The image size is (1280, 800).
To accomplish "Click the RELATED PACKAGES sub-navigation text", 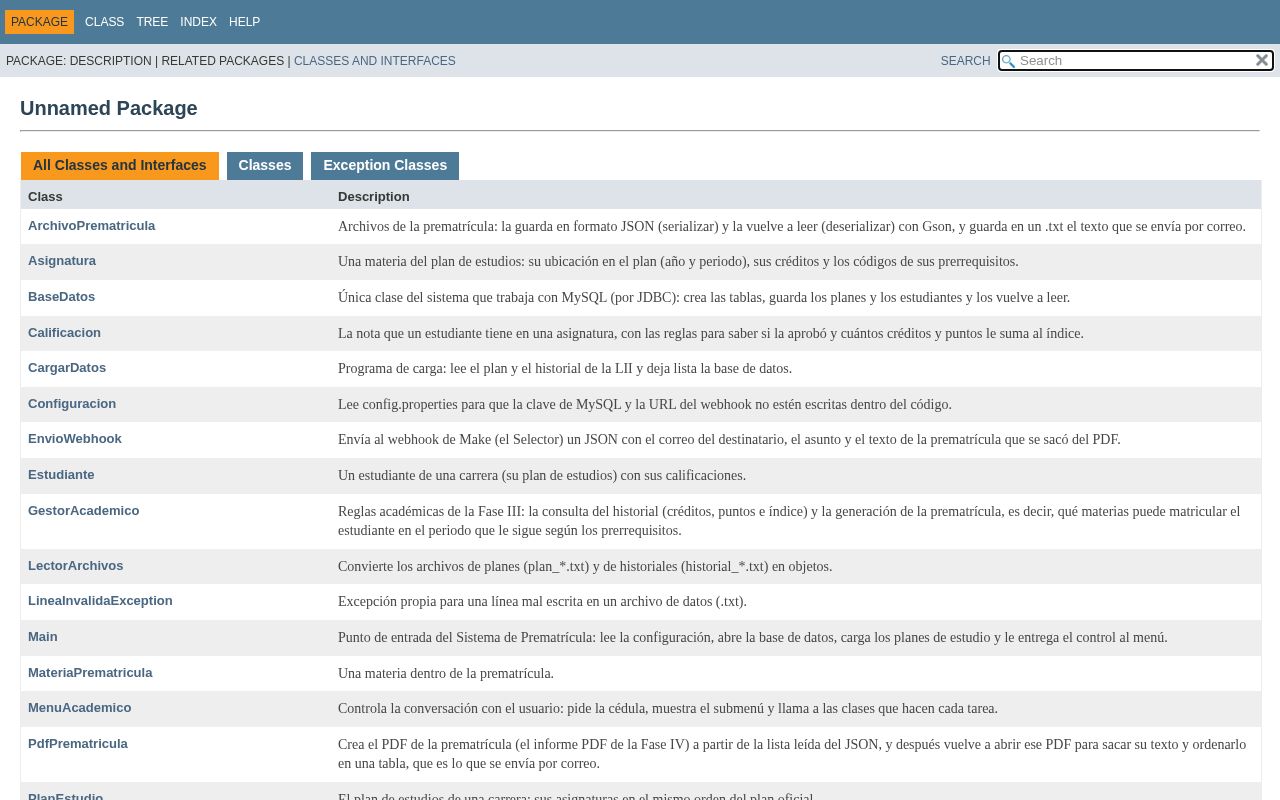I will click(222, 61).
